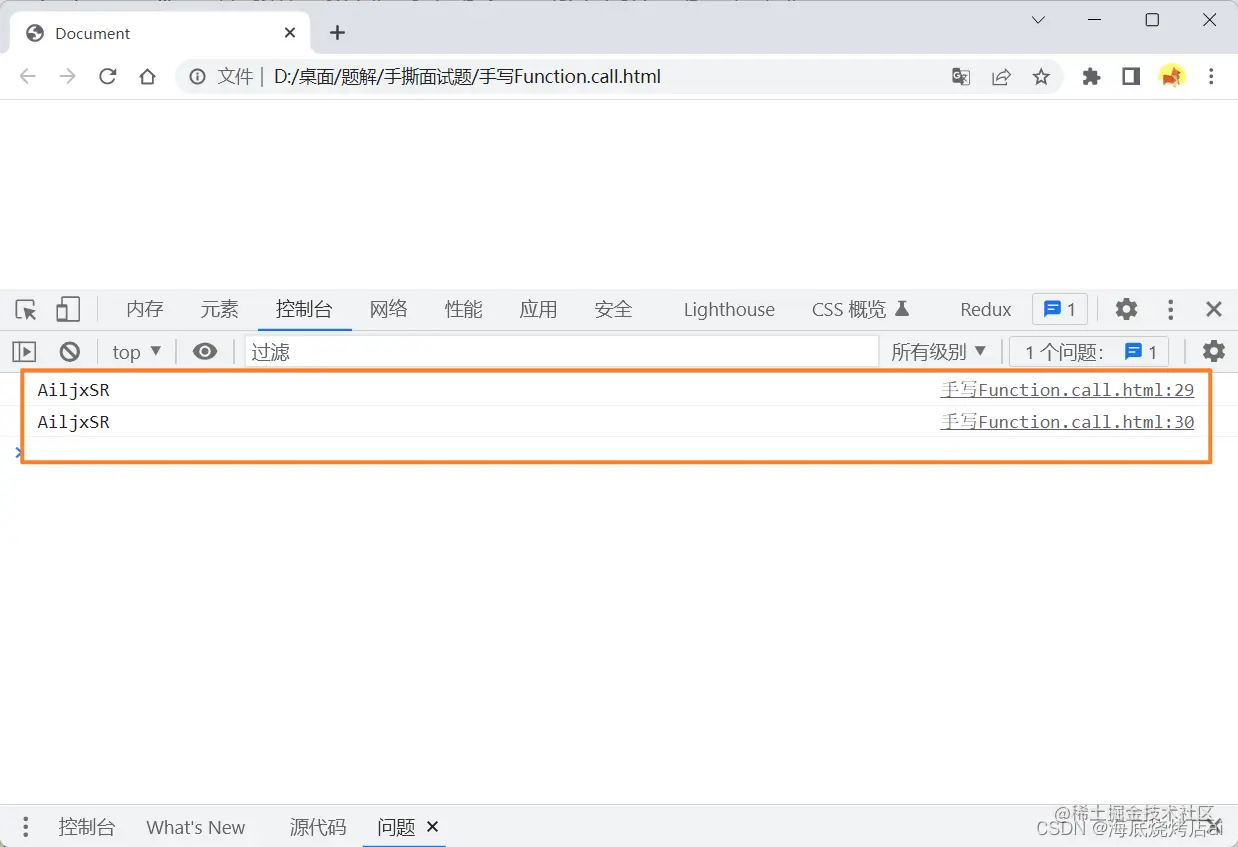Activate the inspect element picker
The width and height of the screenshot is (1238, 847).
click(x=27, y=310)
